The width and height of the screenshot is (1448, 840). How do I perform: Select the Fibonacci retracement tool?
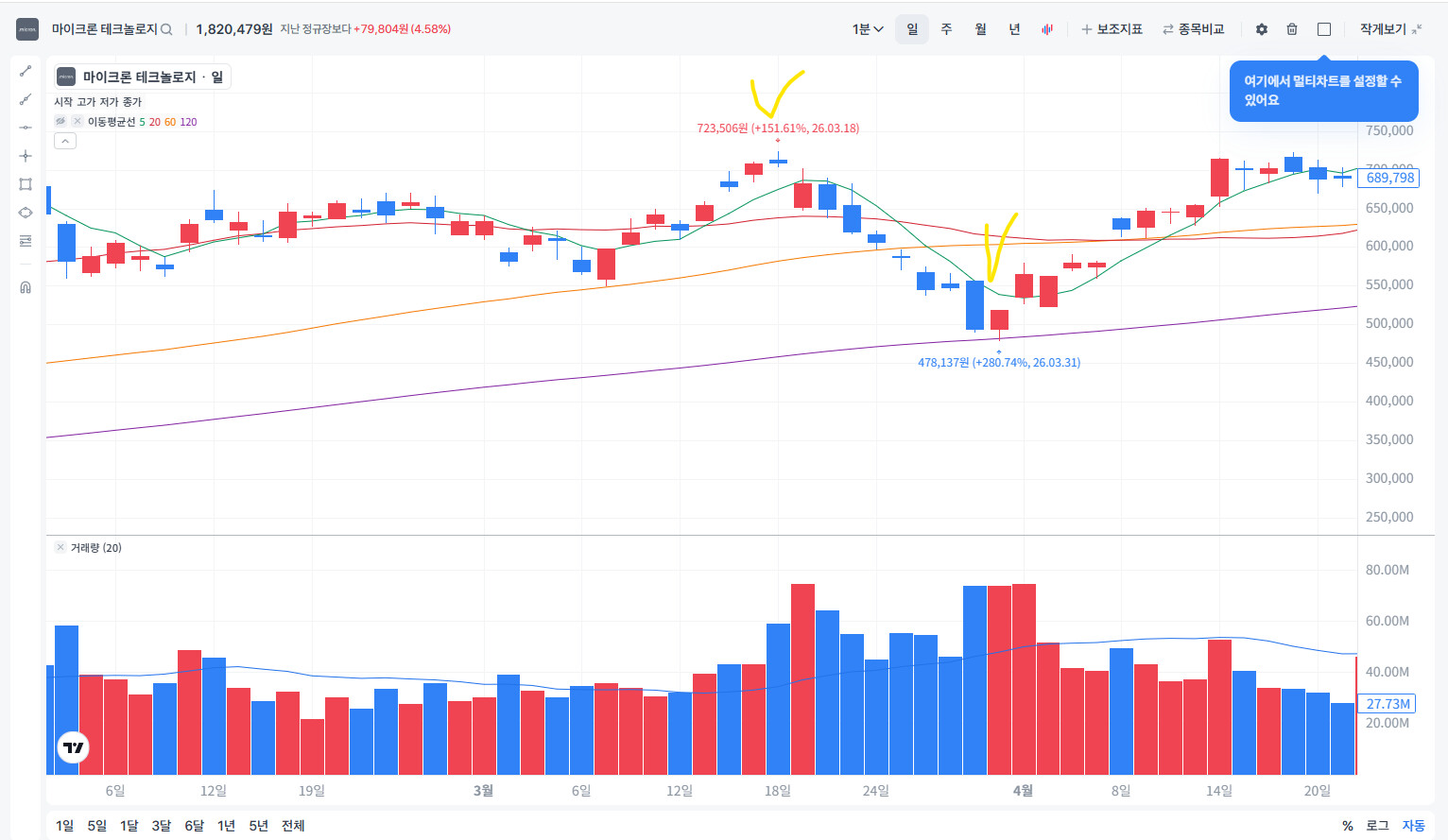click(26, 241)
